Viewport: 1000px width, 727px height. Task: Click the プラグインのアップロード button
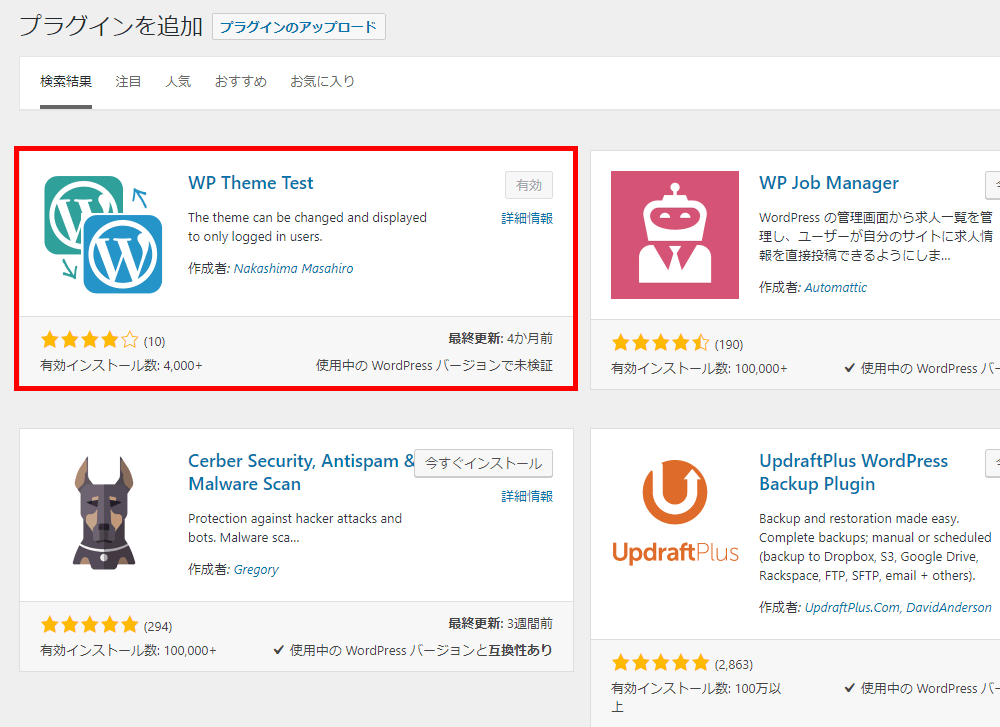pos(298,27)
